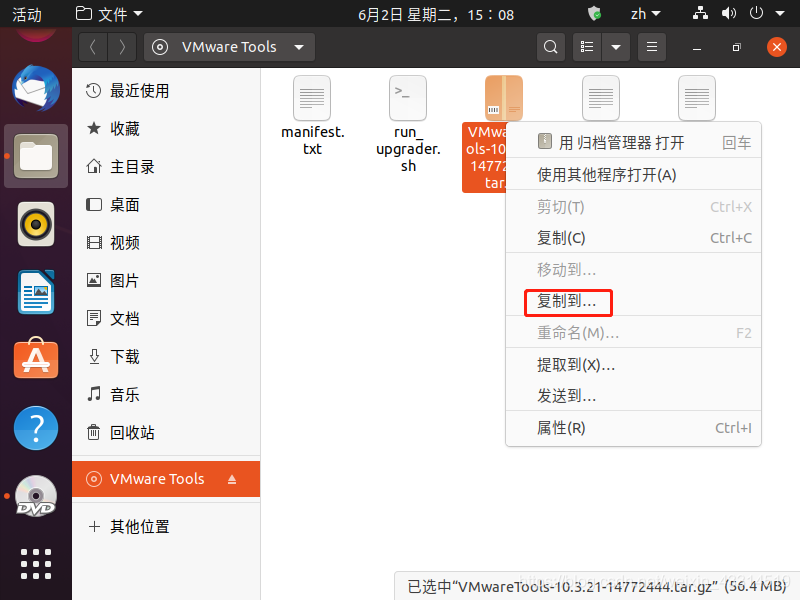
Task: Open the hamburger menu in Files
Action: (x=652, y=47)
